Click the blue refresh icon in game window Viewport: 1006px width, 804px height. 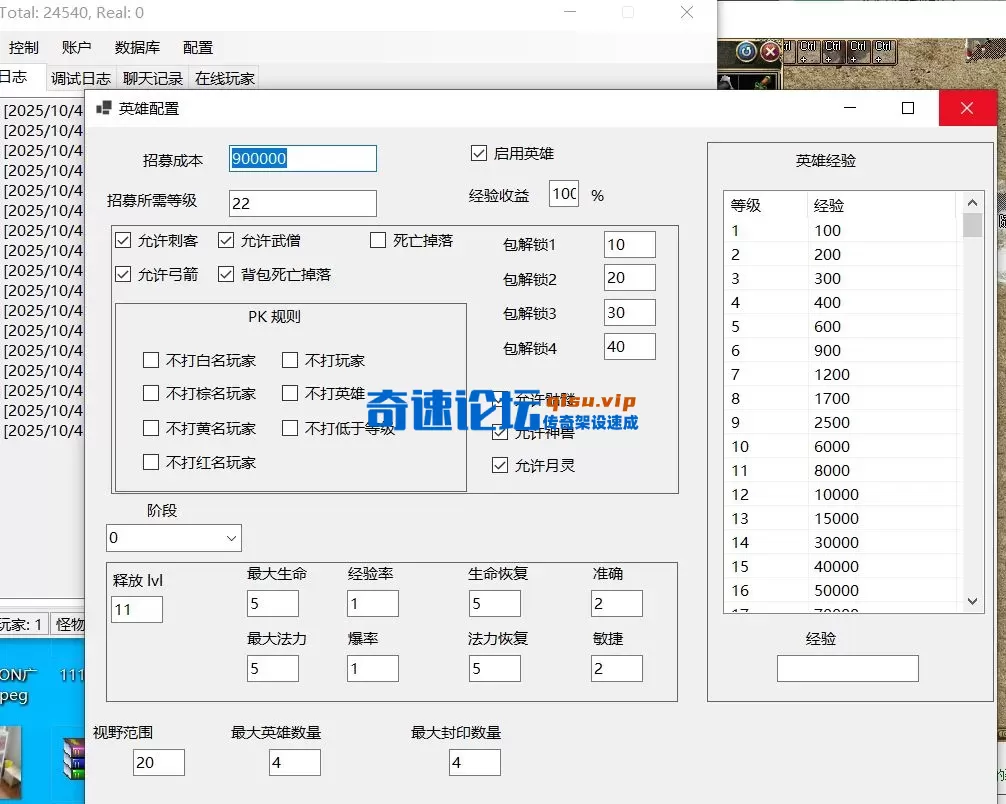(x=746, y=51)
